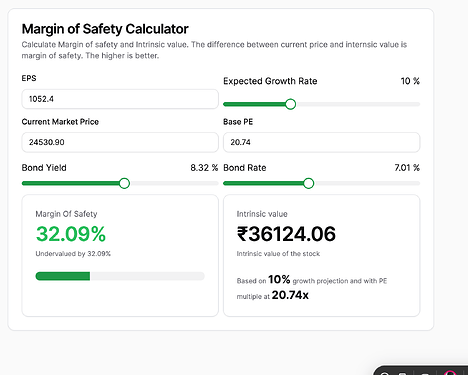Click the green filled section of the Bond Rate slider
This screenshot has height=375, width=468.
[263, 183]
